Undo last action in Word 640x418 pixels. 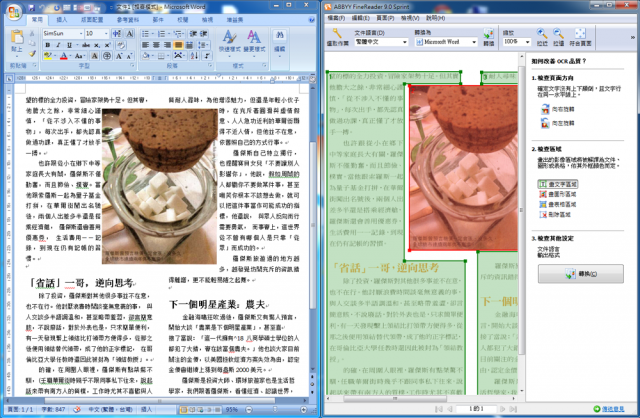point(42,8)
